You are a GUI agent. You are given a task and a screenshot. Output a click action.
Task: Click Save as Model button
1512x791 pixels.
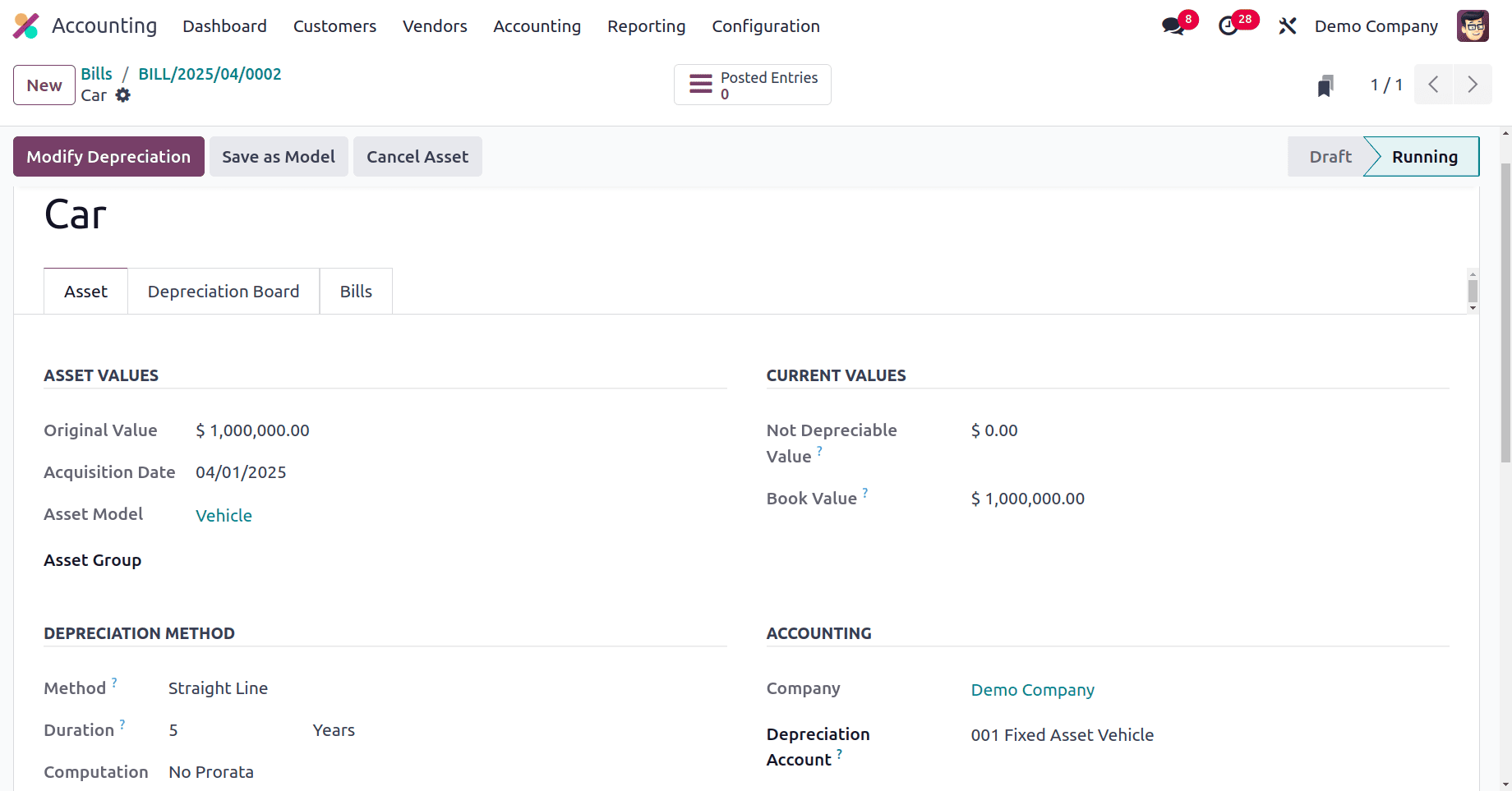279,157
